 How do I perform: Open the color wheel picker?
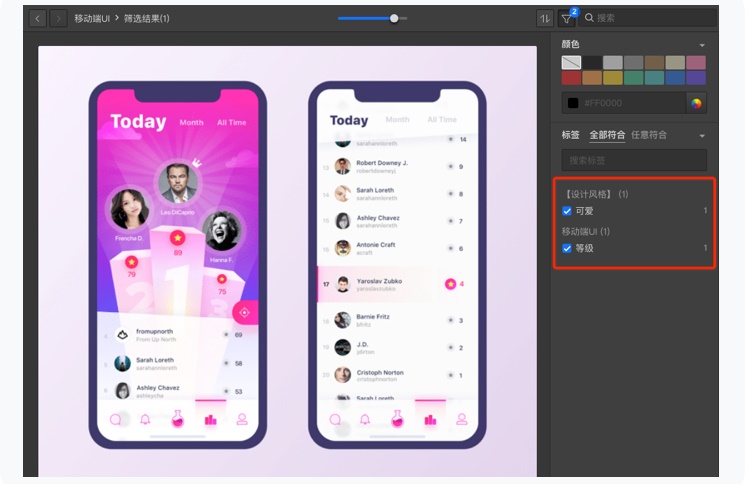(696, 103)
